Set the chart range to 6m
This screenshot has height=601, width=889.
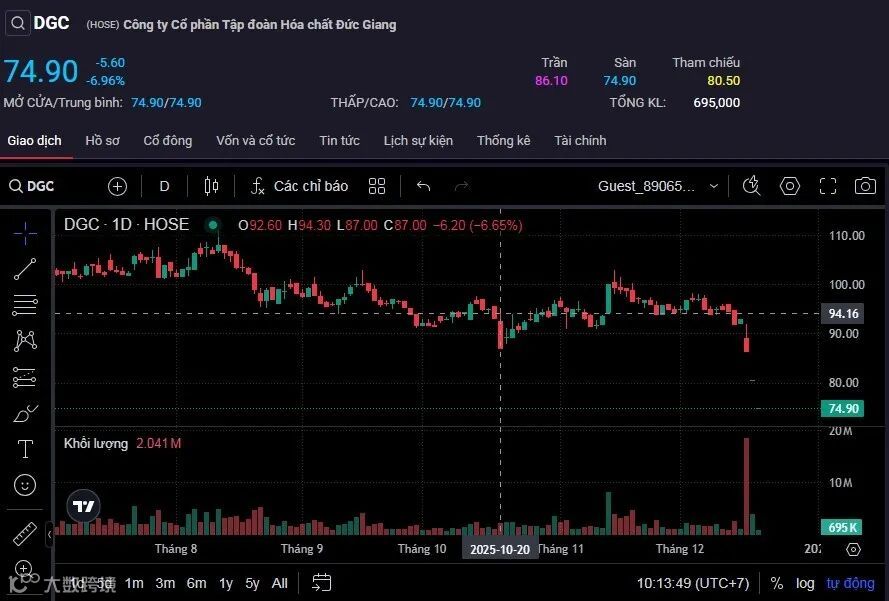pyautogui.click(x=196, y=583)
